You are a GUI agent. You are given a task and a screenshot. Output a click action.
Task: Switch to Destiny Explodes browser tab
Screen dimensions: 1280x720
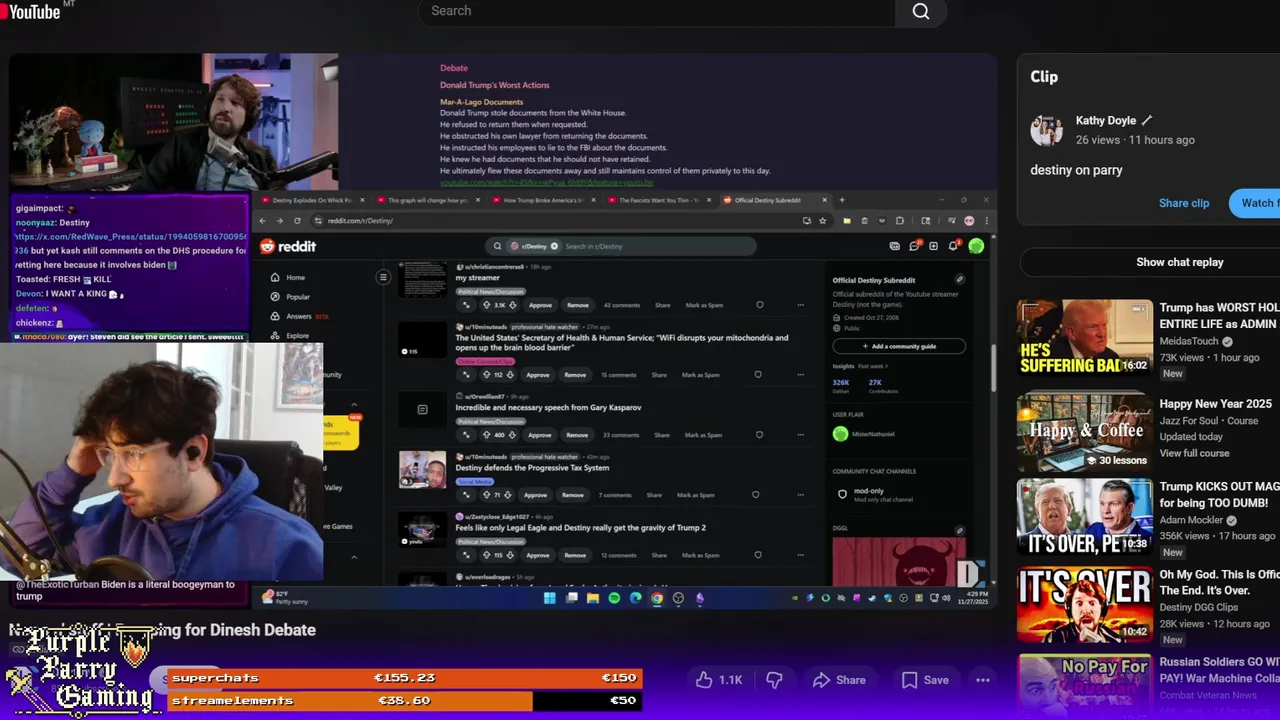point(312,200)
